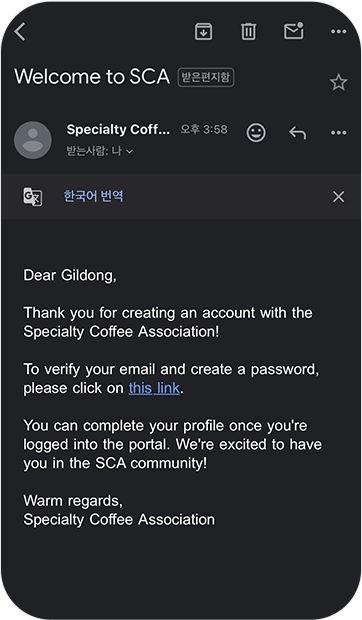Go back using the back arrow
Screen dimensions: 362x620
(x=20, y=32)
